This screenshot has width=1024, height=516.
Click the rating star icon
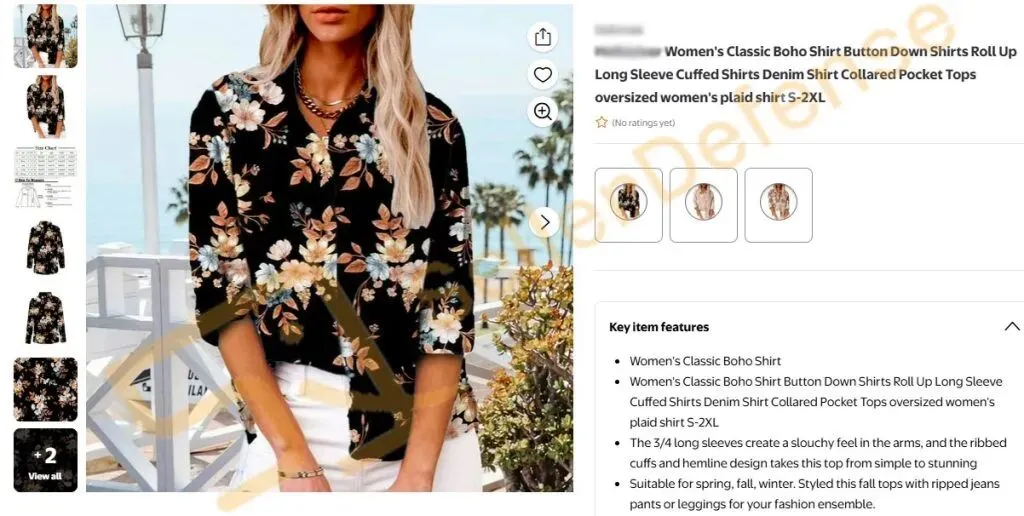tap(601, 122)
